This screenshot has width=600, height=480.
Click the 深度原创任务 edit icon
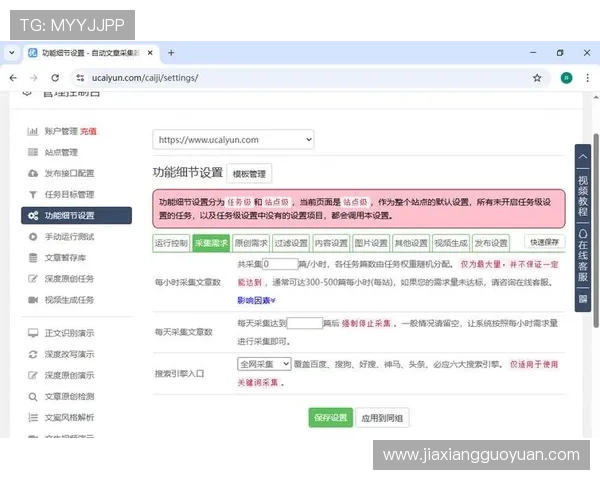tap(33, 279)
